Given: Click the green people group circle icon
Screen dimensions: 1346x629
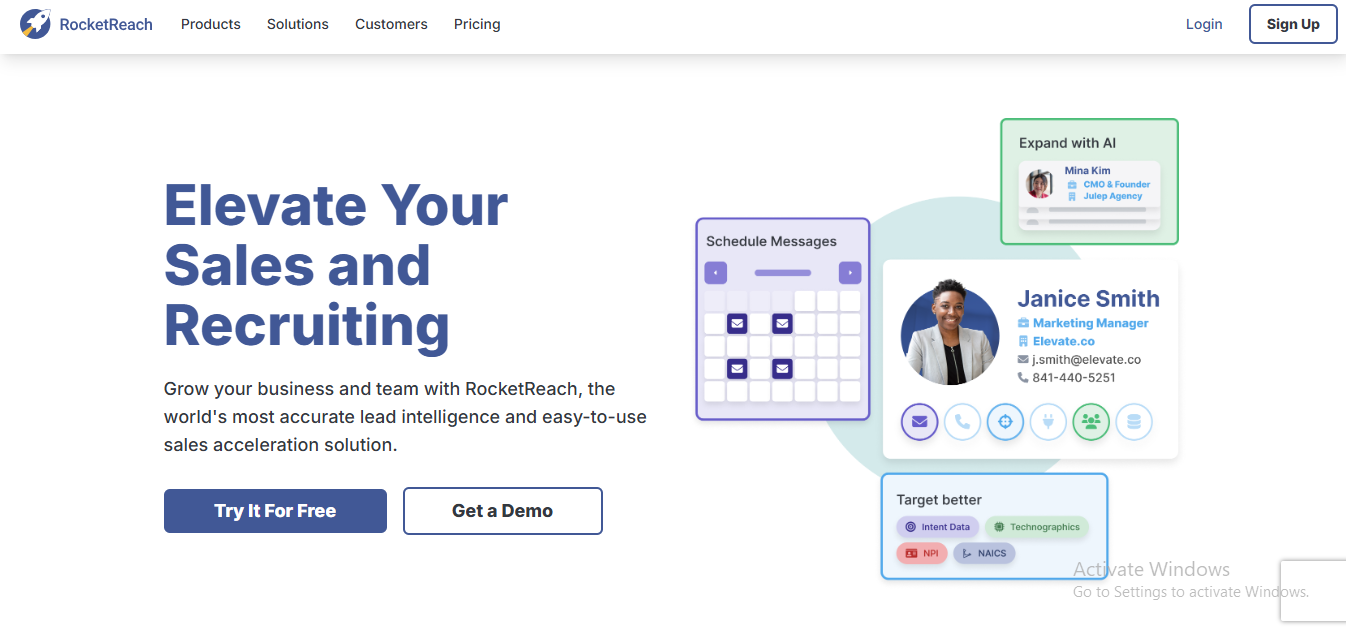Looking at the screenshot, I should 1091,422.
